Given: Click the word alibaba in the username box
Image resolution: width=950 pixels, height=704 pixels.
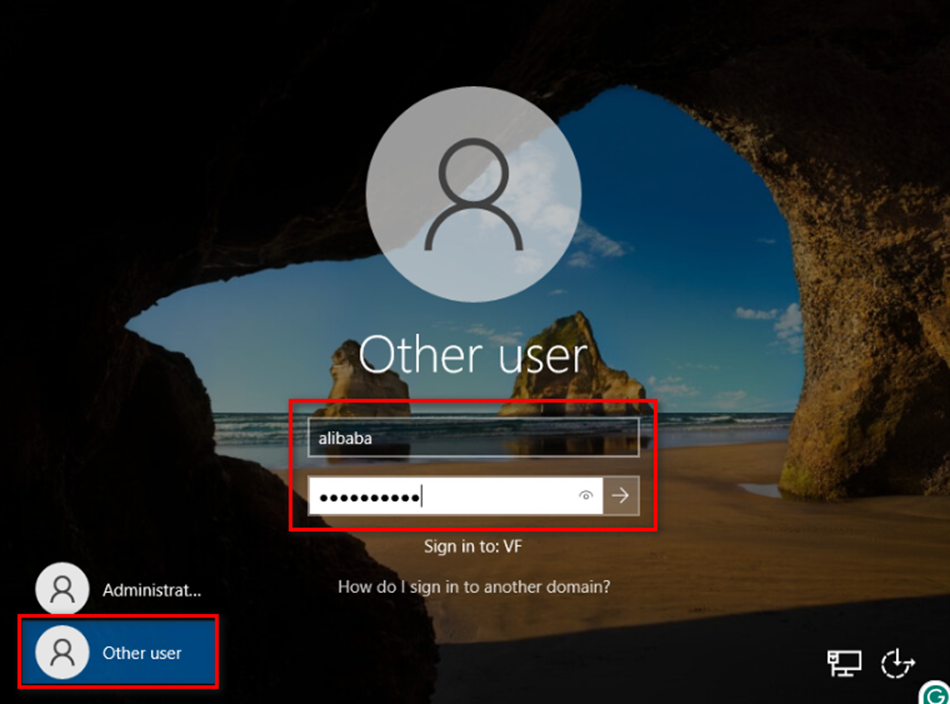Looking at the screenshot, I should click(x=345, y=437).
